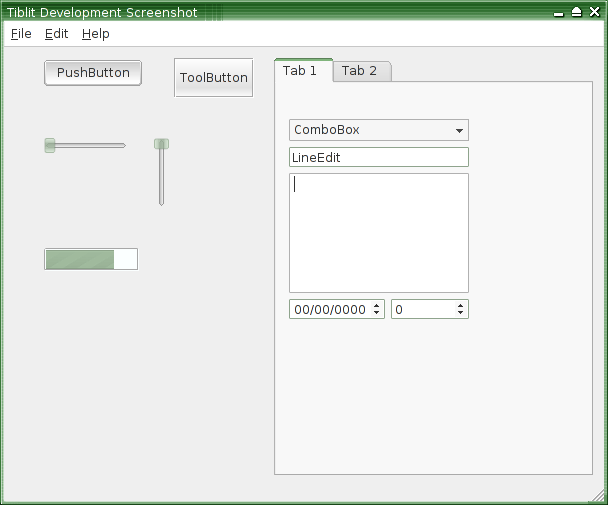Switch to Tab 2
This screenshot has width=608, height=505.
(361, 71)
